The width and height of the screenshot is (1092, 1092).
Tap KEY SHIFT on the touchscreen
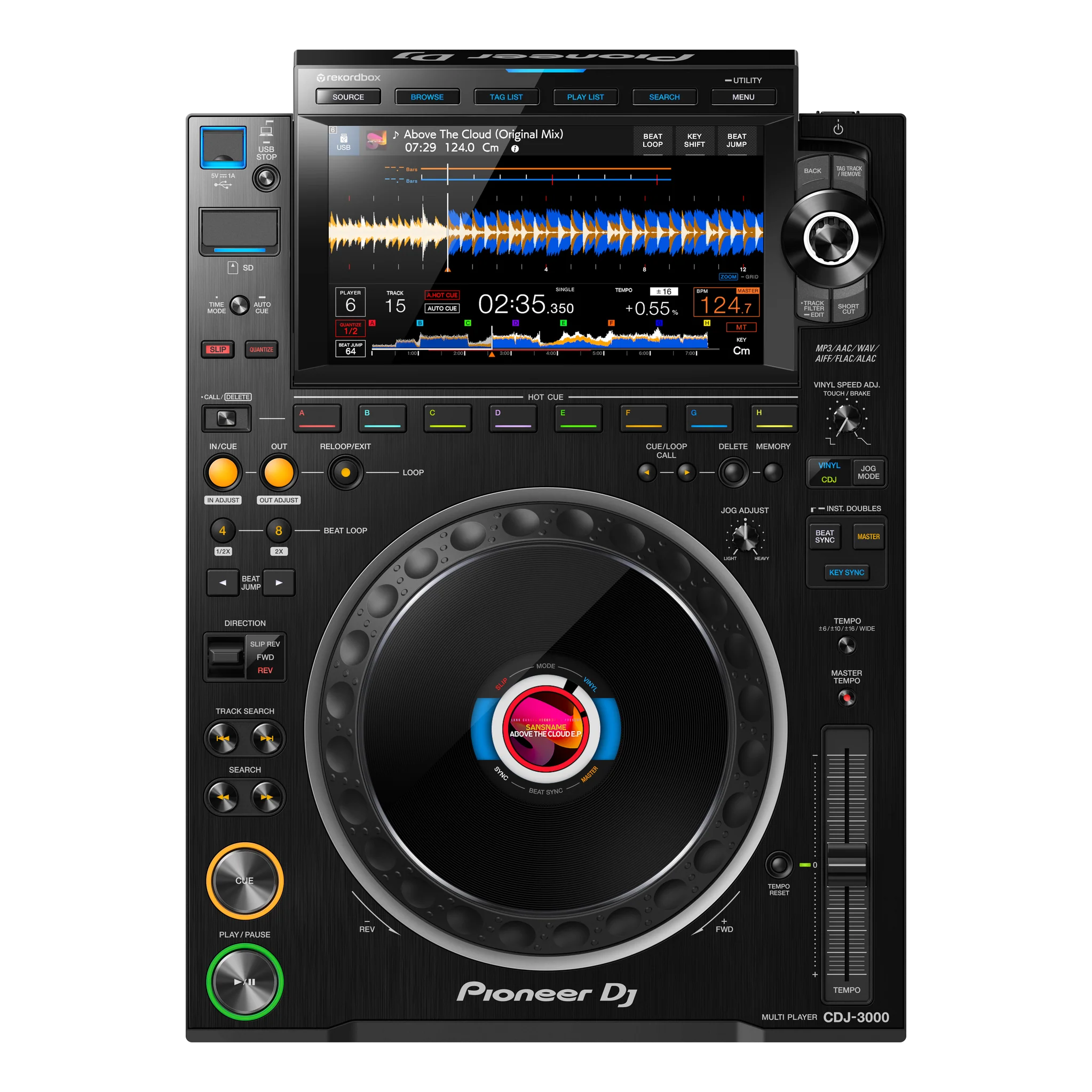pyautogui.click(x=695, y=141)
